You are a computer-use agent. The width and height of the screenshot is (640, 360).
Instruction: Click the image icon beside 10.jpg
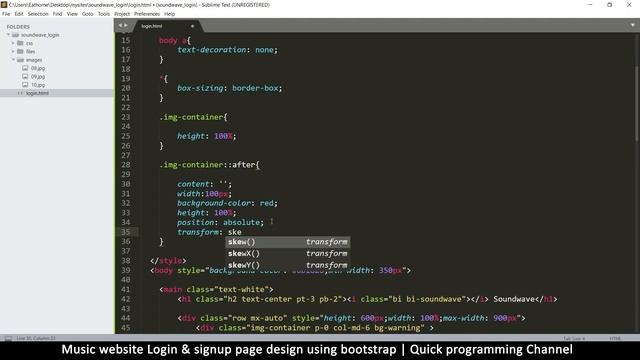[x=25, y=85]
